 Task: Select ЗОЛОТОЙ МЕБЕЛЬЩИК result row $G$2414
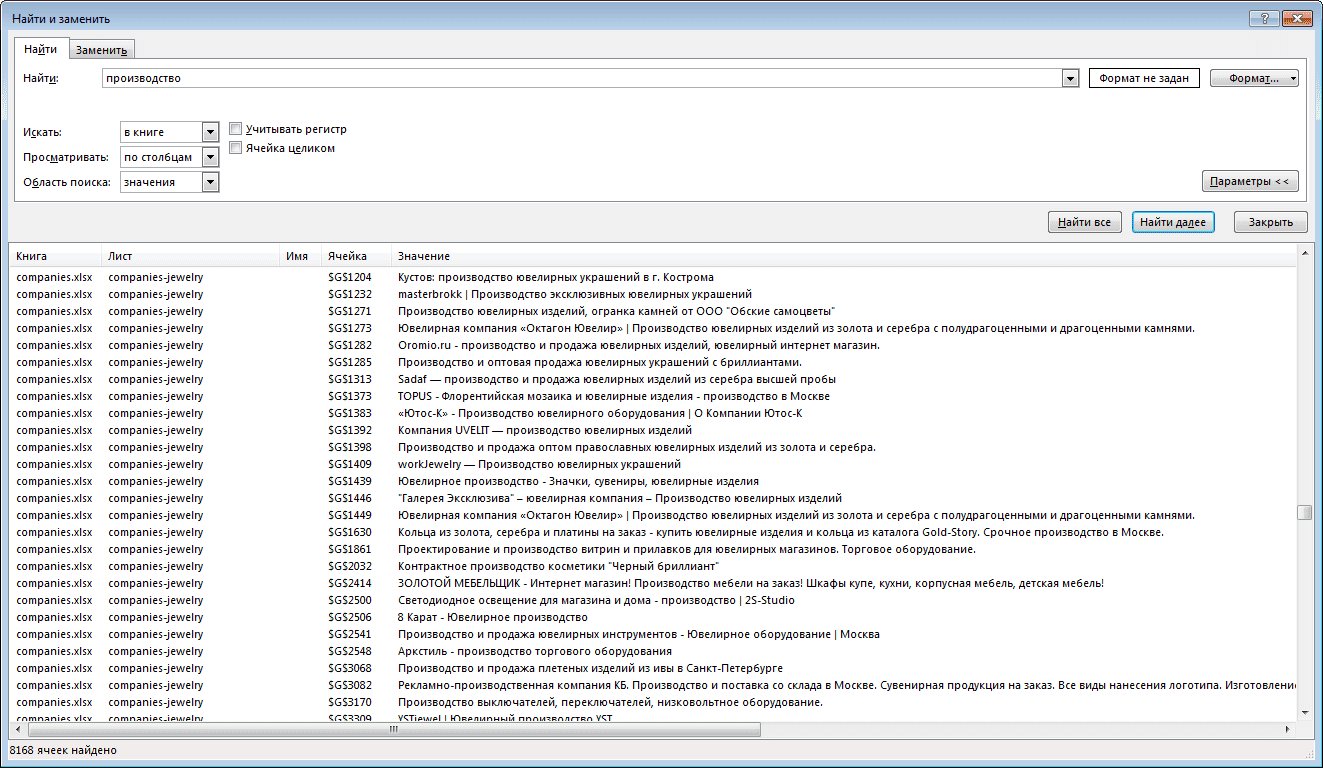[x=653, y=583]
